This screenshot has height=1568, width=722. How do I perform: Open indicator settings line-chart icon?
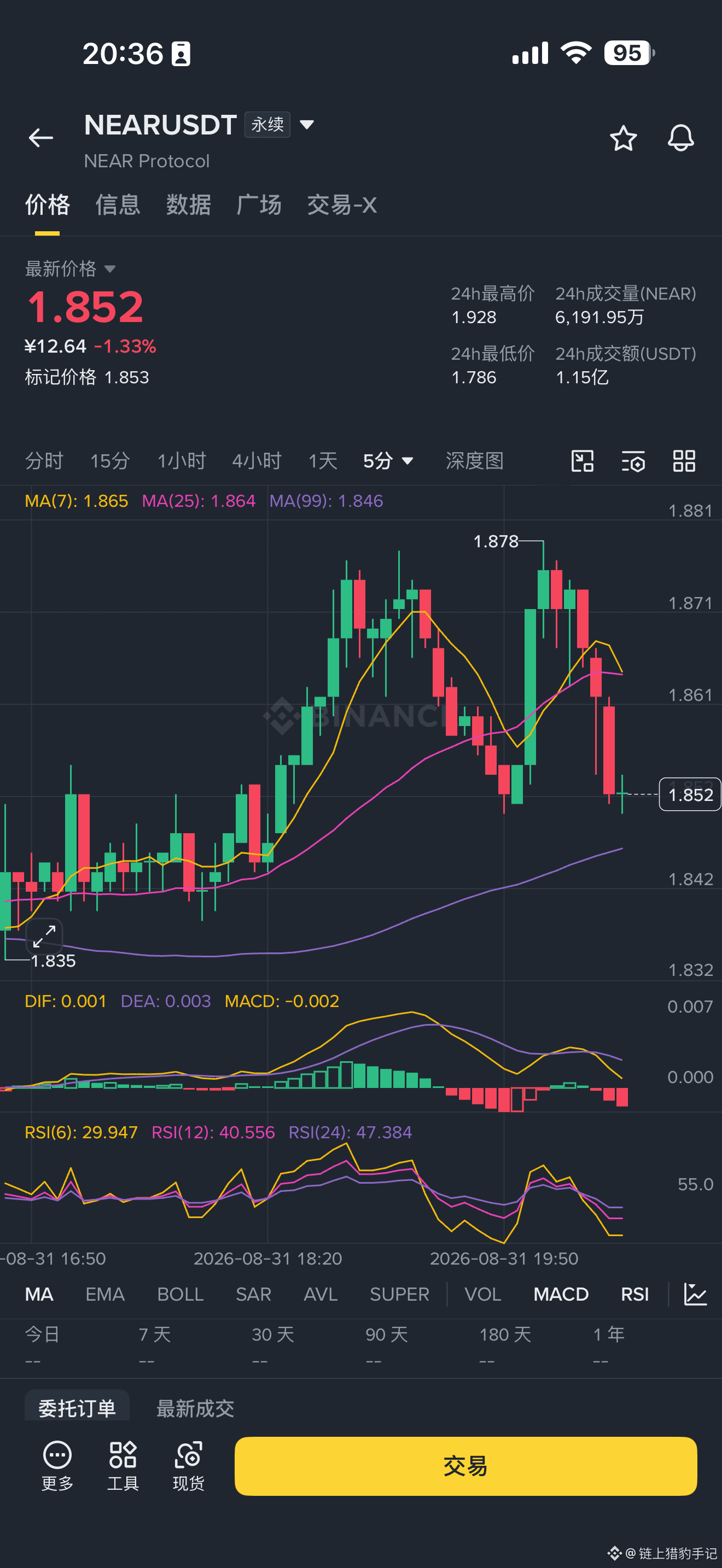tap(695, 1294)
